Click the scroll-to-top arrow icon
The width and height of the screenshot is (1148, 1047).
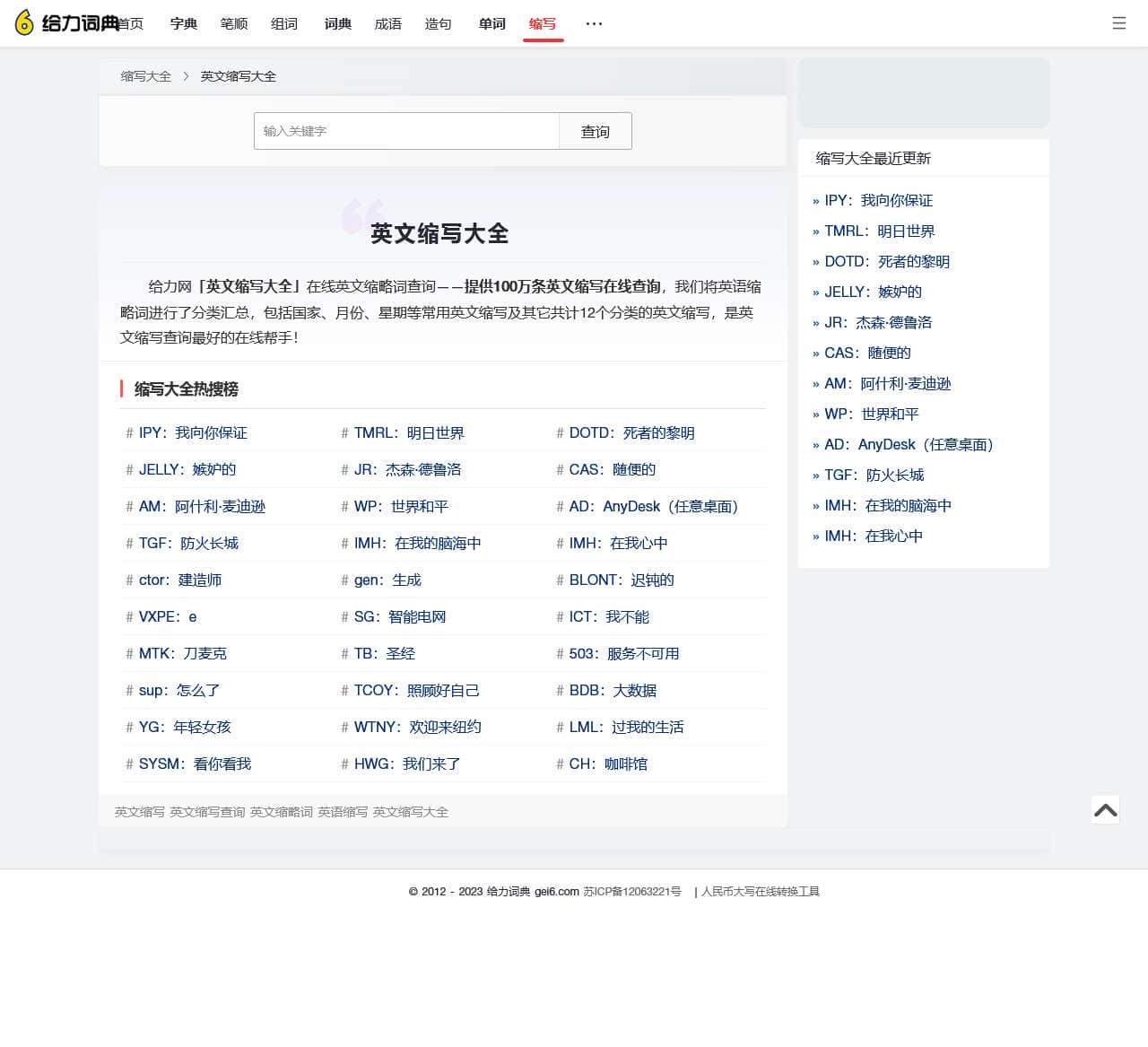pyautogui.click(x=1105, y=810)
